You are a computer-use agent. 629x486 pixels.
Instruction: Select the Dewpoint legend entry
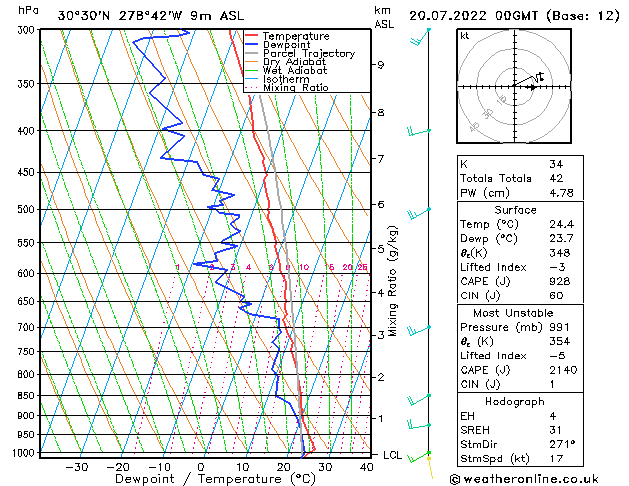click(290, 45)
